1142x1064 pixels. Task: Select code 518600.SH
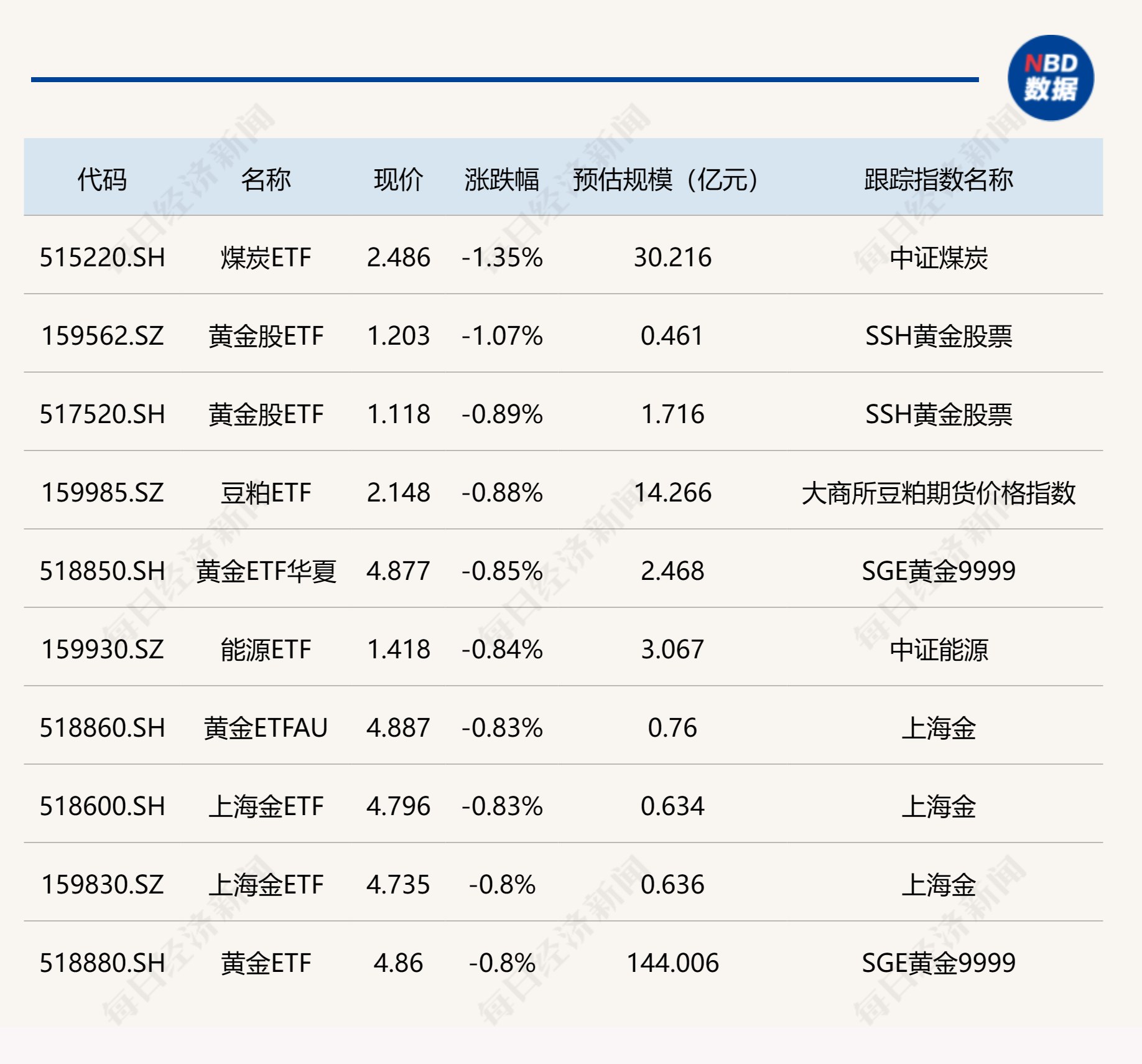(103, 806)
